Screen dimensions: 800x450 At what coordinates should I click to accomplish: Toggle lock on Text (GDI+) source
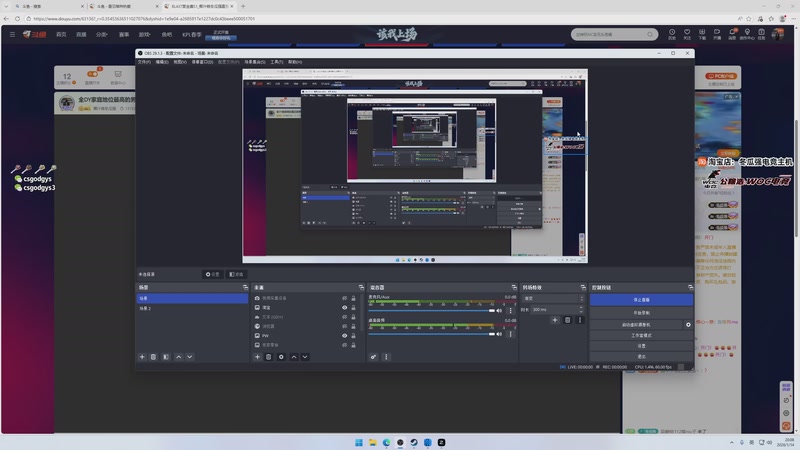pyautogui.click(x=353, y=317)
